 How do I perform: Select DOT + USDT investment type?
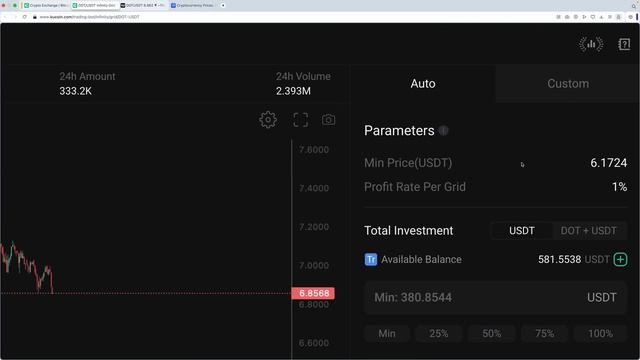[589, 231]
